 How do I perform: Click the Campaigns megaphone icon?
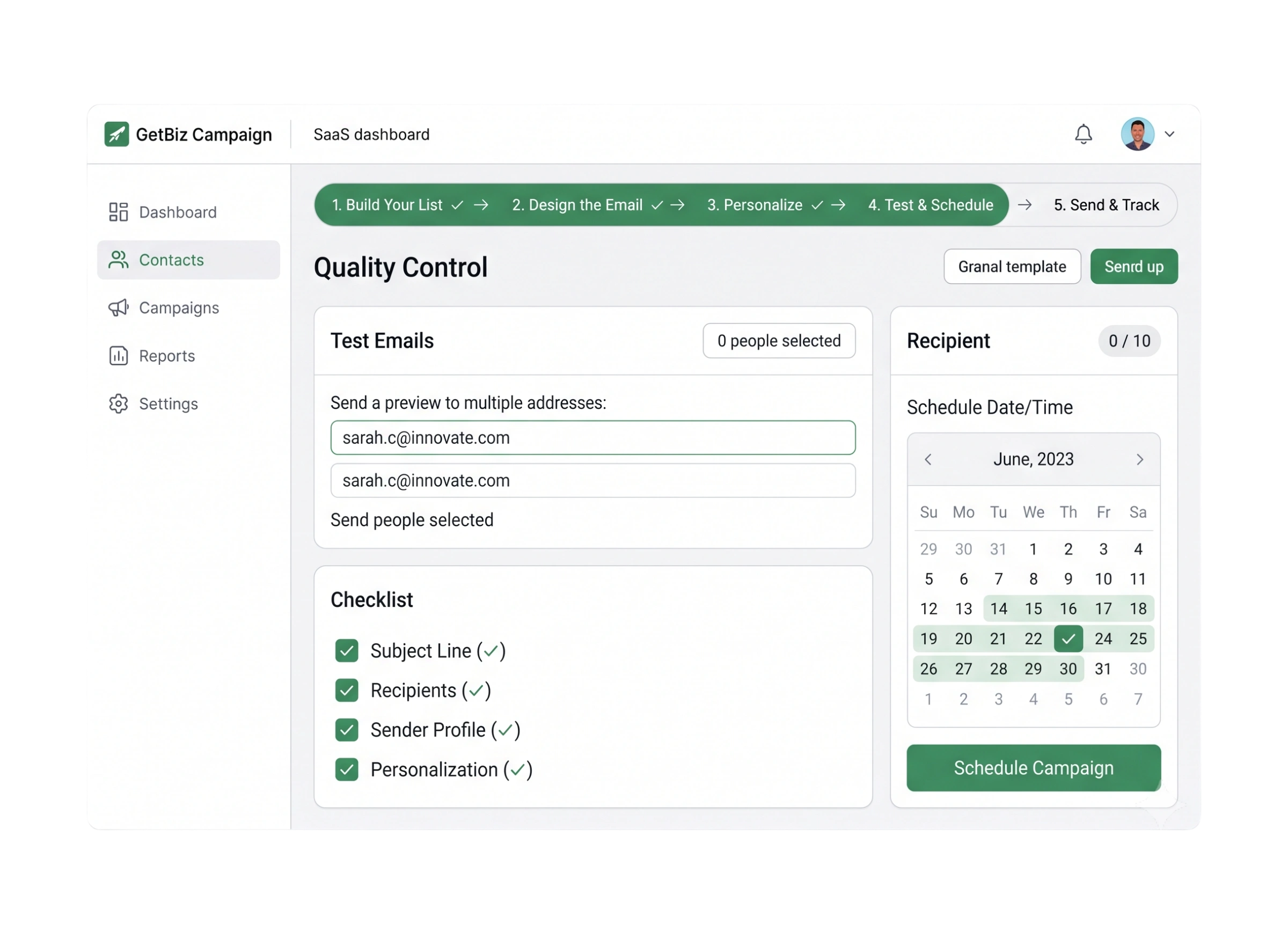pyautogui.click(x=118, y=307)
